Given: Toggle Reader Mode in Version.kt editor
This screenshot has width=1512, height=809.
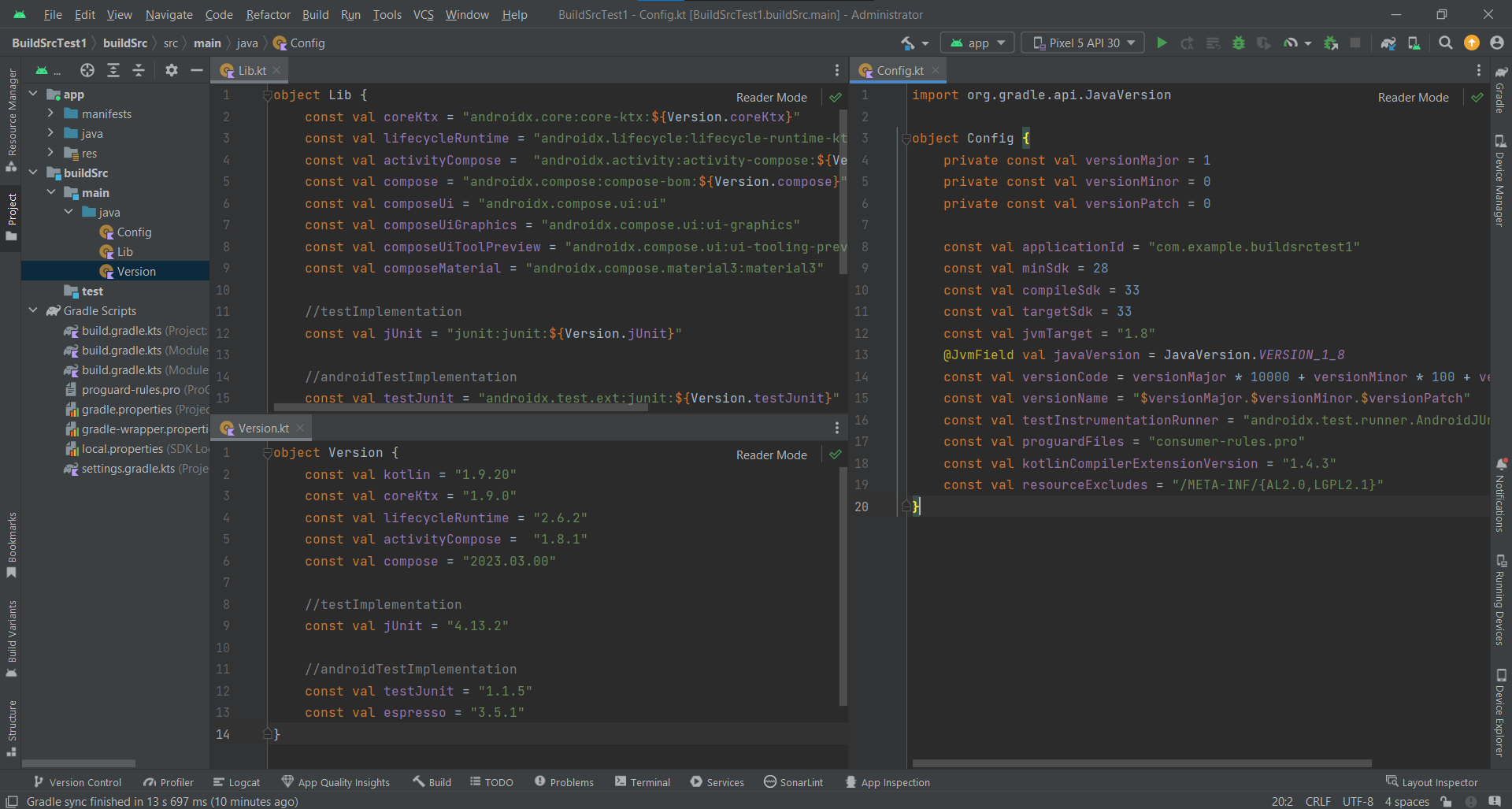Looking at the screenshot, I should (x=771, y=455).
